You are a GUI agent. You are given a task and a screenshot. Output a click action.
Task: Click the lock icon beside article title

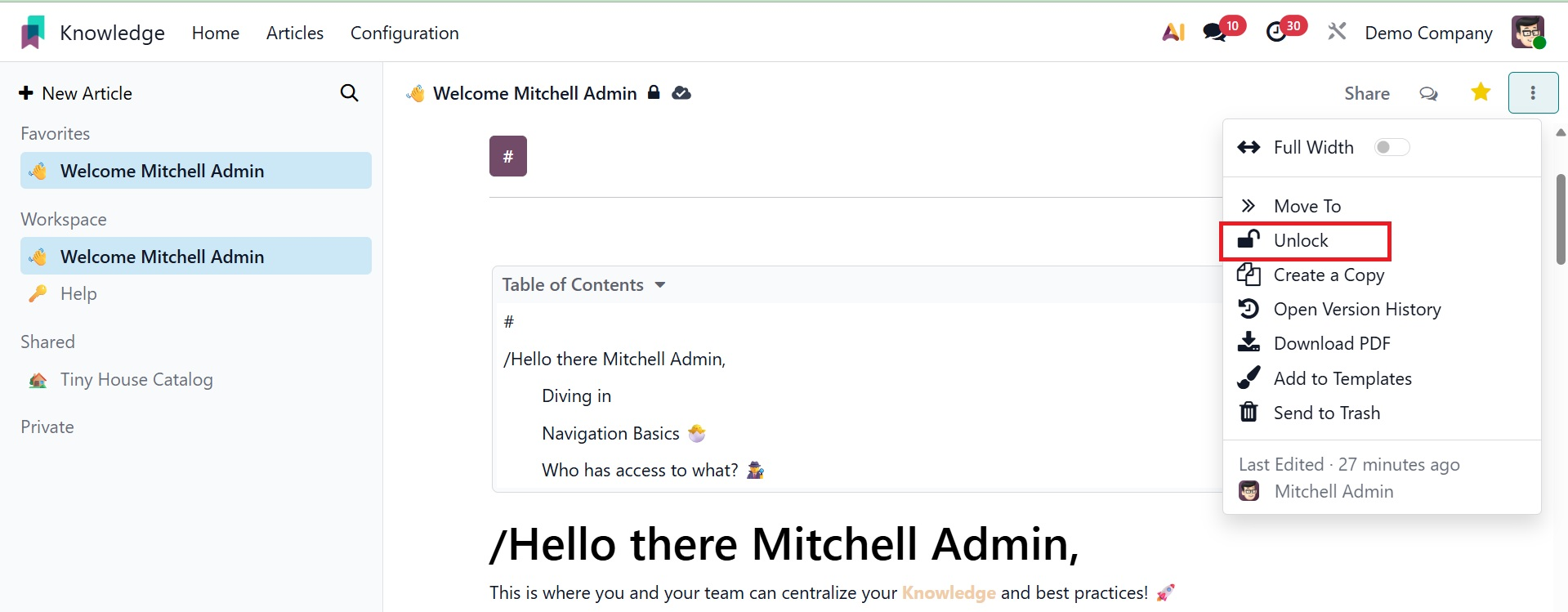[654, 92]
